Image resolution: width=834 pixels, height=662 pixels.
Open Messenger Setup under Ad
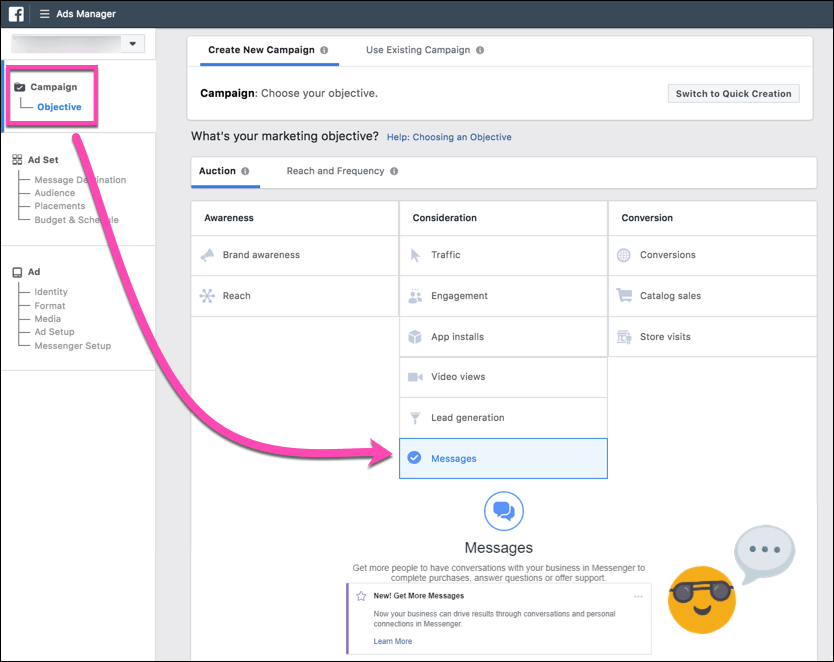[73, 346]
